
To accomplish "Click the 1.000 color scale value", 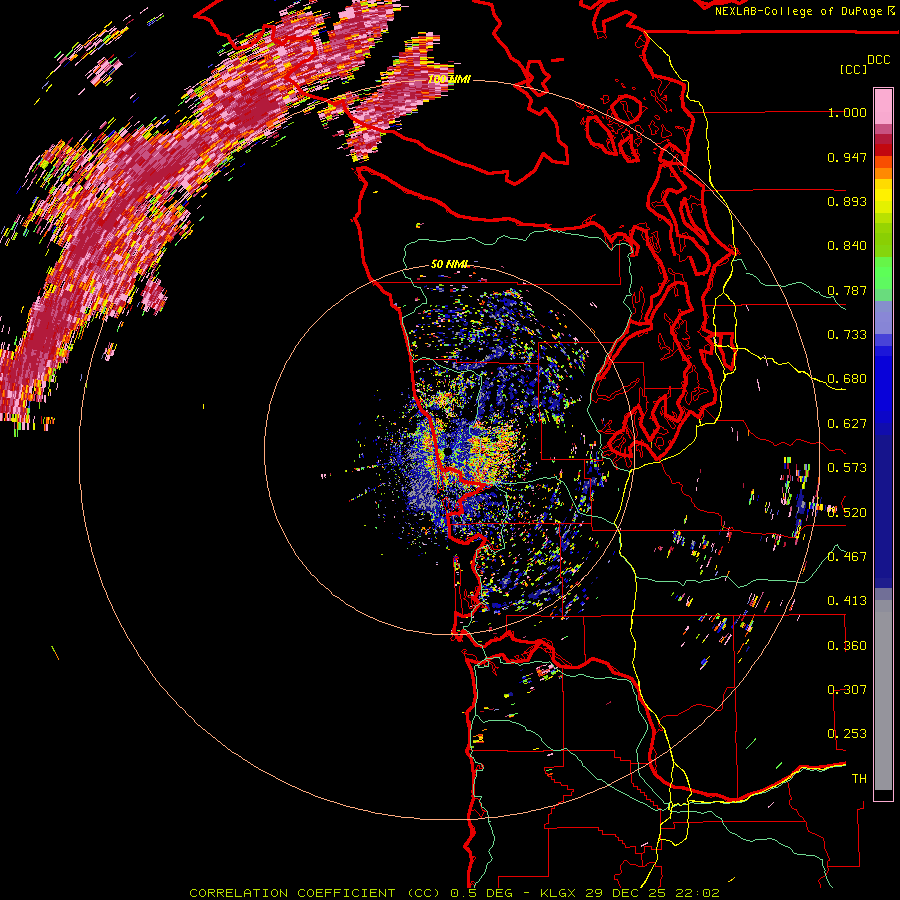I will (x=847, y=112).
